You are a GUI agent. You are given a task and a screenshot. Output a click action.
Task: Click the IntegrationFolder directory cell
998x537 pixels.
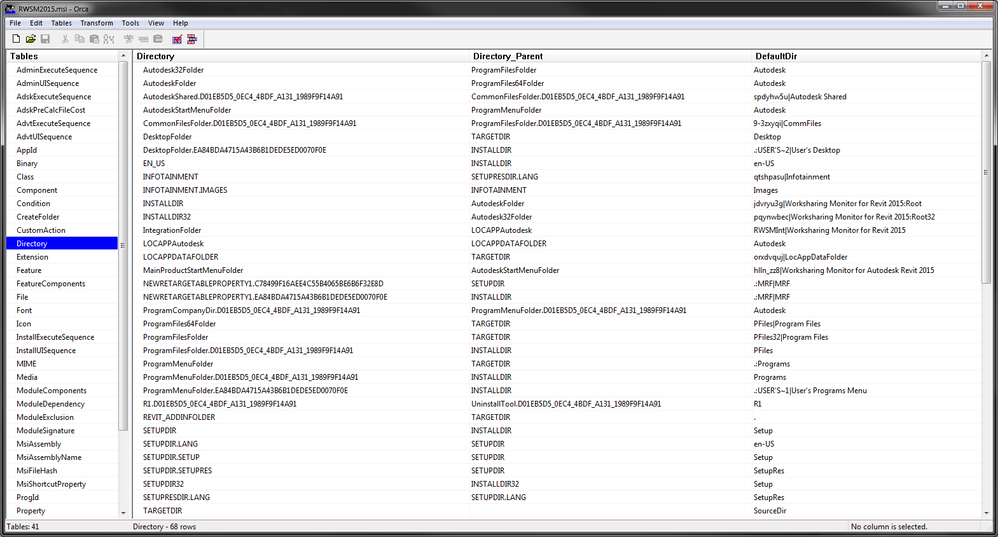[x=172, y=230]
